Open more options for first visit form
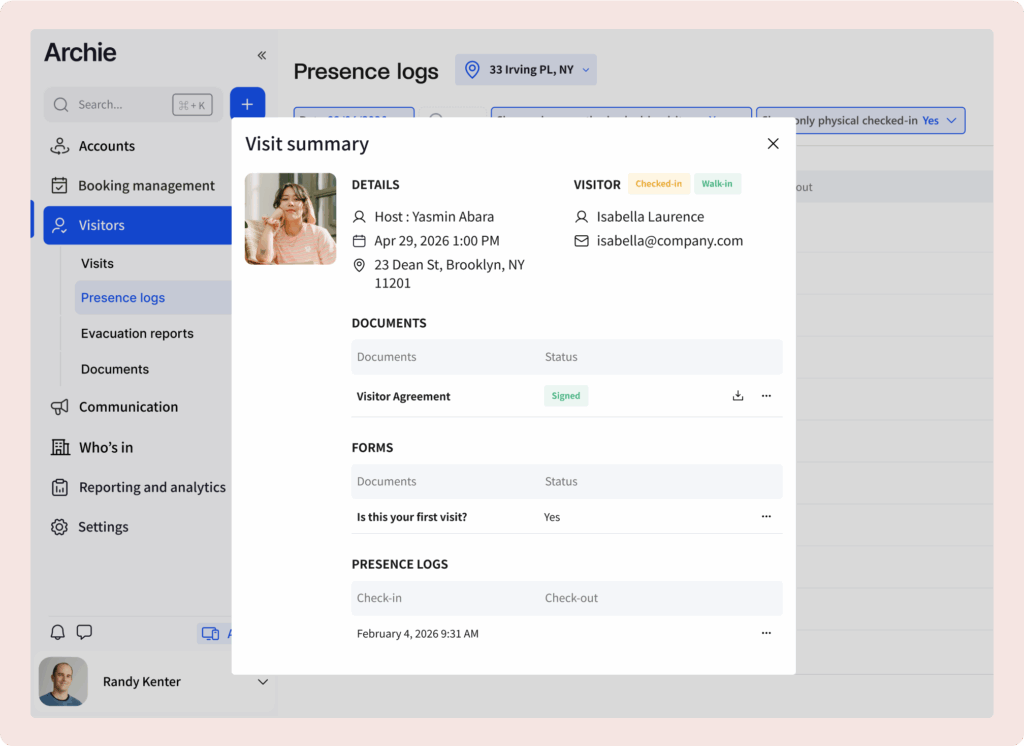 click(x=766, y=517)
